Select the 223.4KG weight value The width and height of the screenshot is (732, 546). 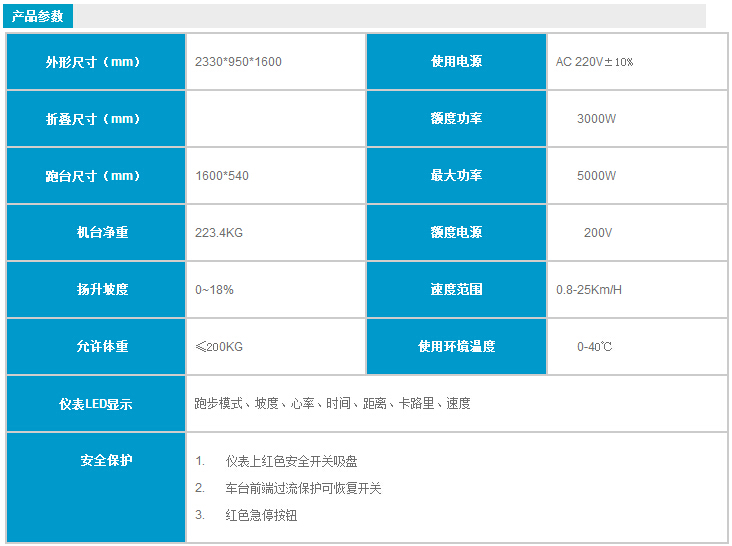[x=219, y=233]
